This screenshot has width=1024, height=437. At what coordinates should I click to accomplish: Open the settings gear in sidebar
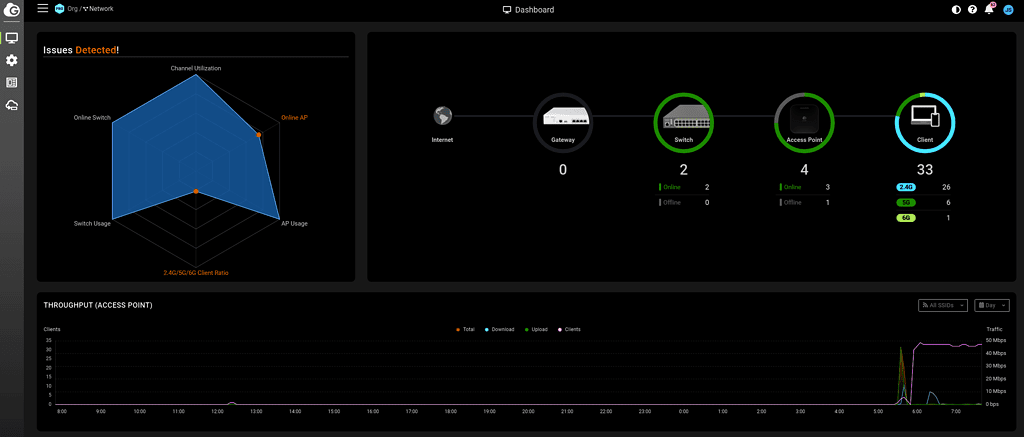[12, 61]
